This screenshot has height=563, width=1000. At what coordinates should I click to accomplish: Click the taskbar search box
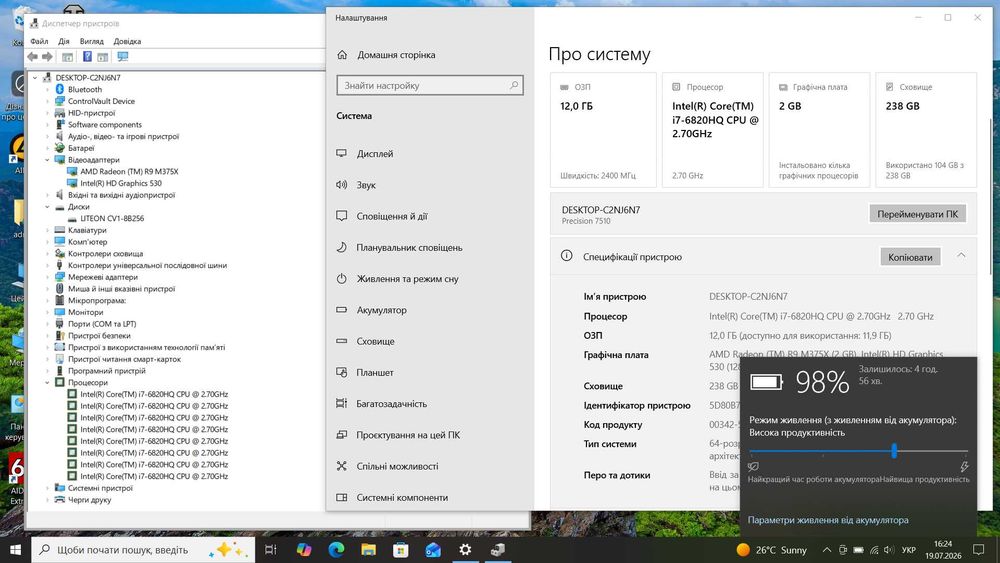tap(143, 550)
